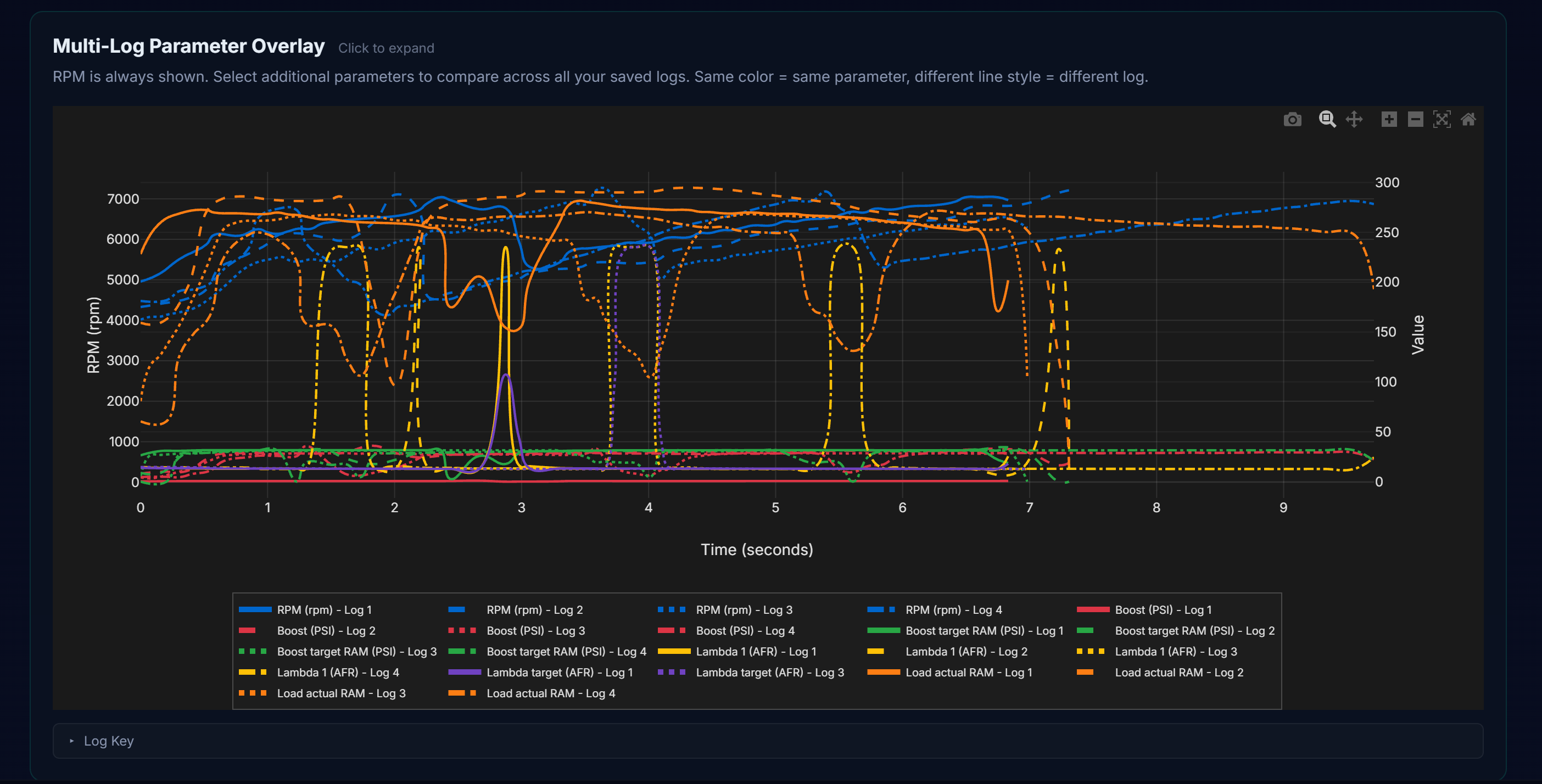This screenshot has width=1542, height=784.
Task: Click the 300 tick on Value axis
Action: (x=1387, y=182)
